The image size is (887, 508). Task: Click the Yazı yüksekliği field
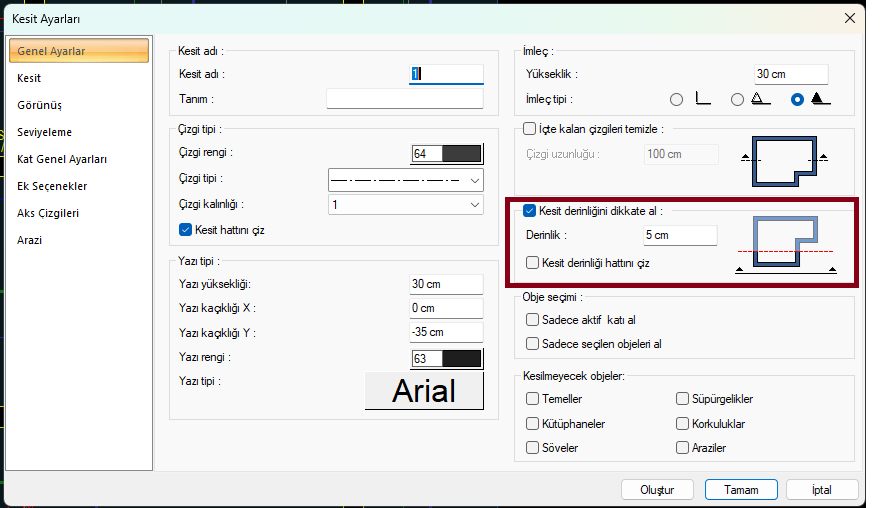pyautogui.click(x=446, y=284)
